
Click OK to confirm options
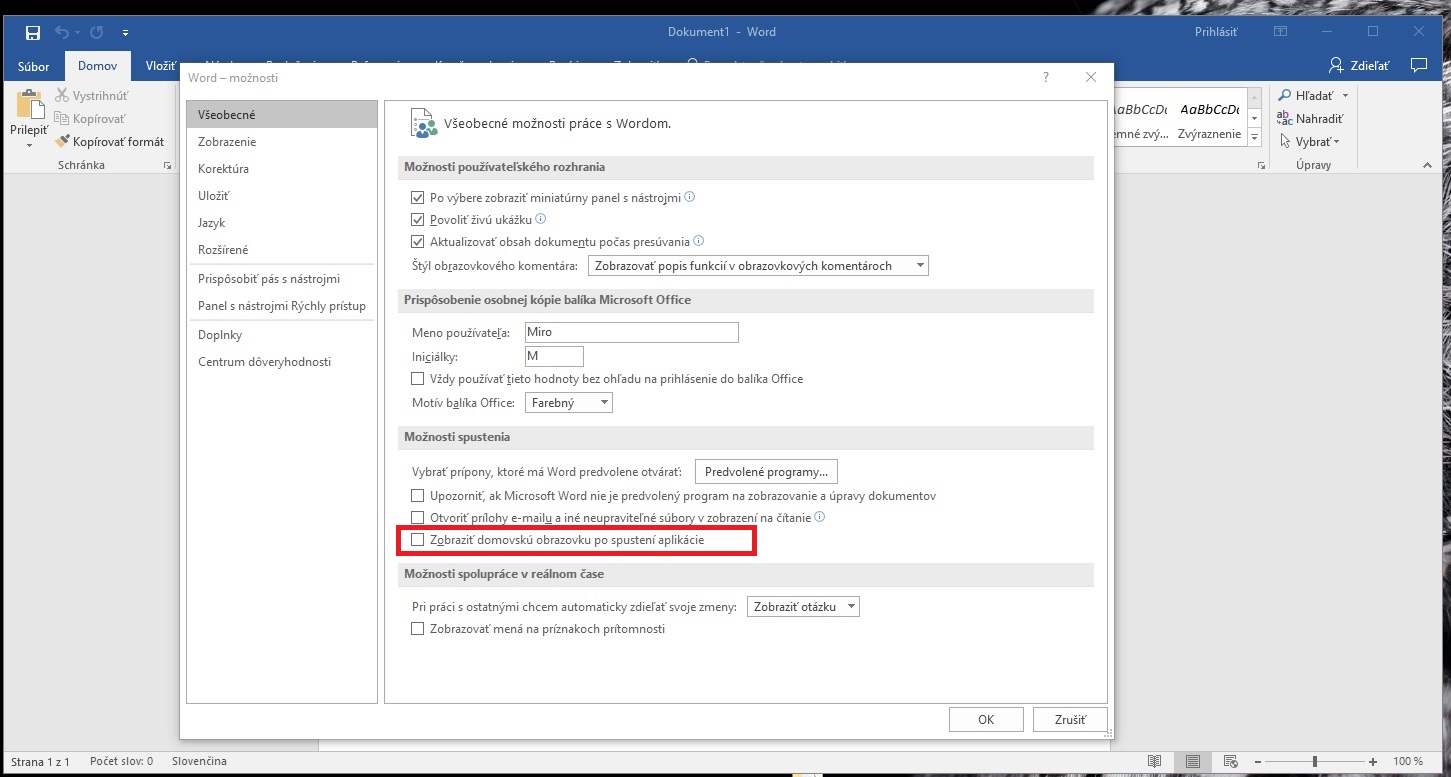pyautogui.click(x=986, y=719)
